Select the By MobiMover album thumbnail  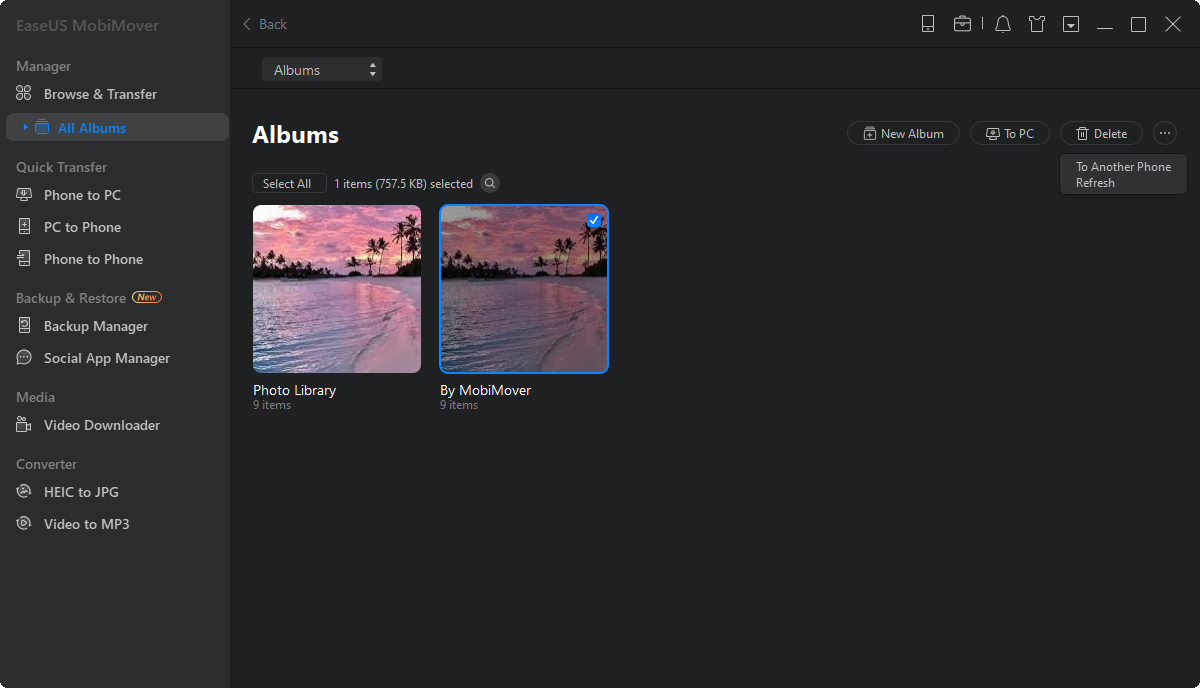tap(524, 289)
